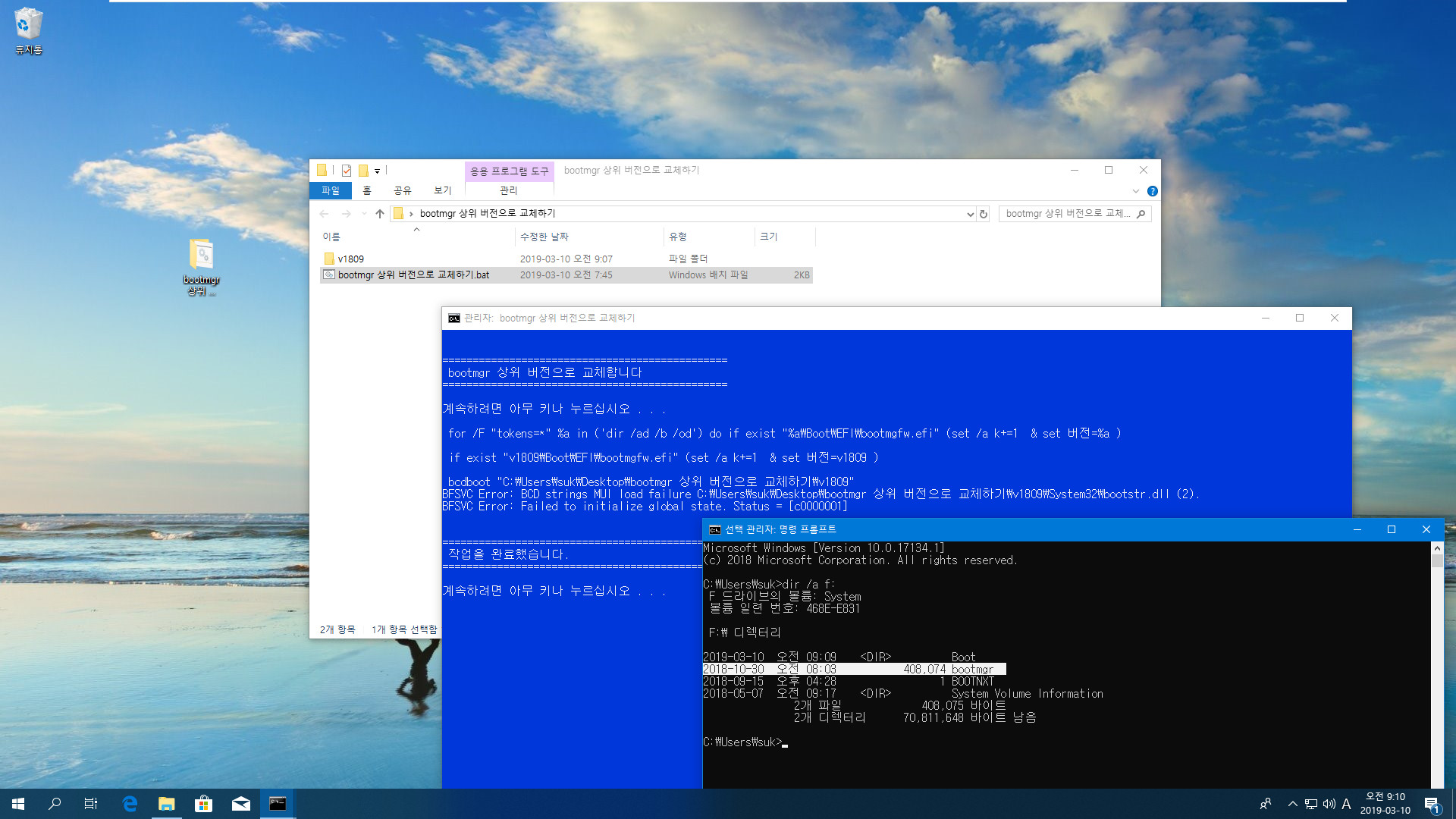Viewport: 1456px width, 819px height.
Task: Select the bootmgr 상위 버전으로 교체하기.bat file
Action: pyautogui.click(x=566, y=275)
